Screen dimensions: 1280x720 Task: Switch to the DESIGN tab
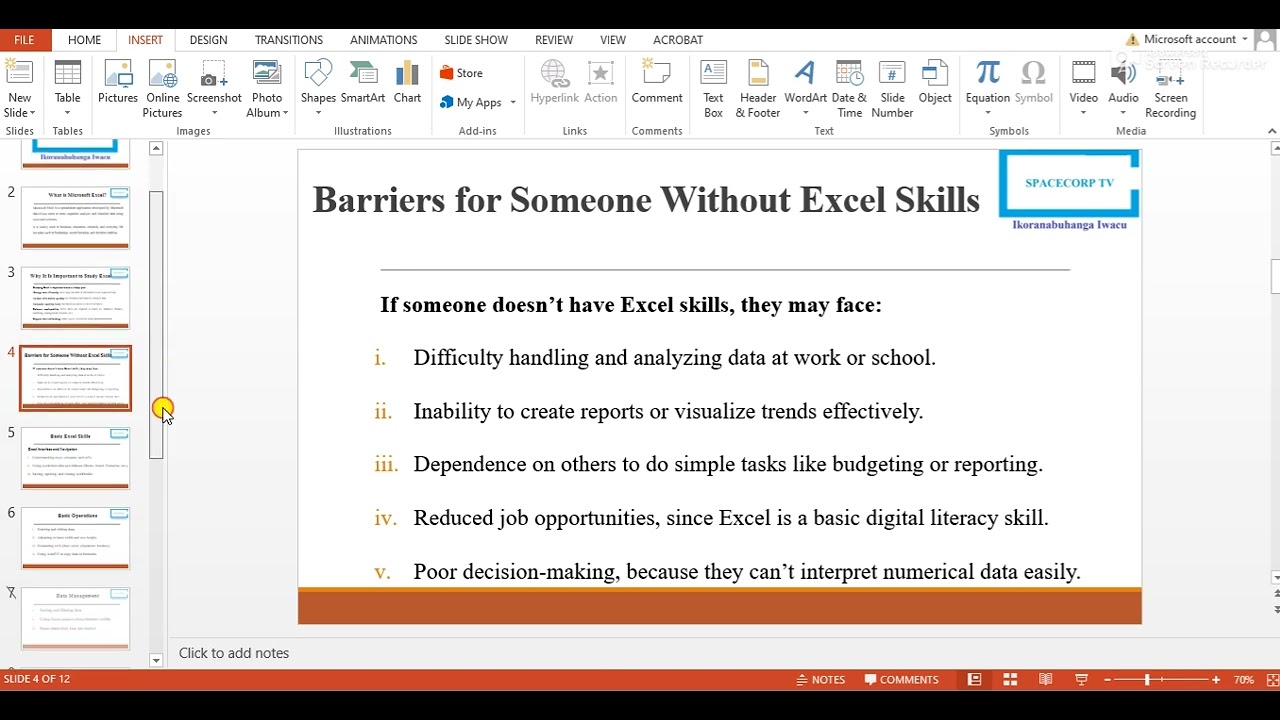208,40
